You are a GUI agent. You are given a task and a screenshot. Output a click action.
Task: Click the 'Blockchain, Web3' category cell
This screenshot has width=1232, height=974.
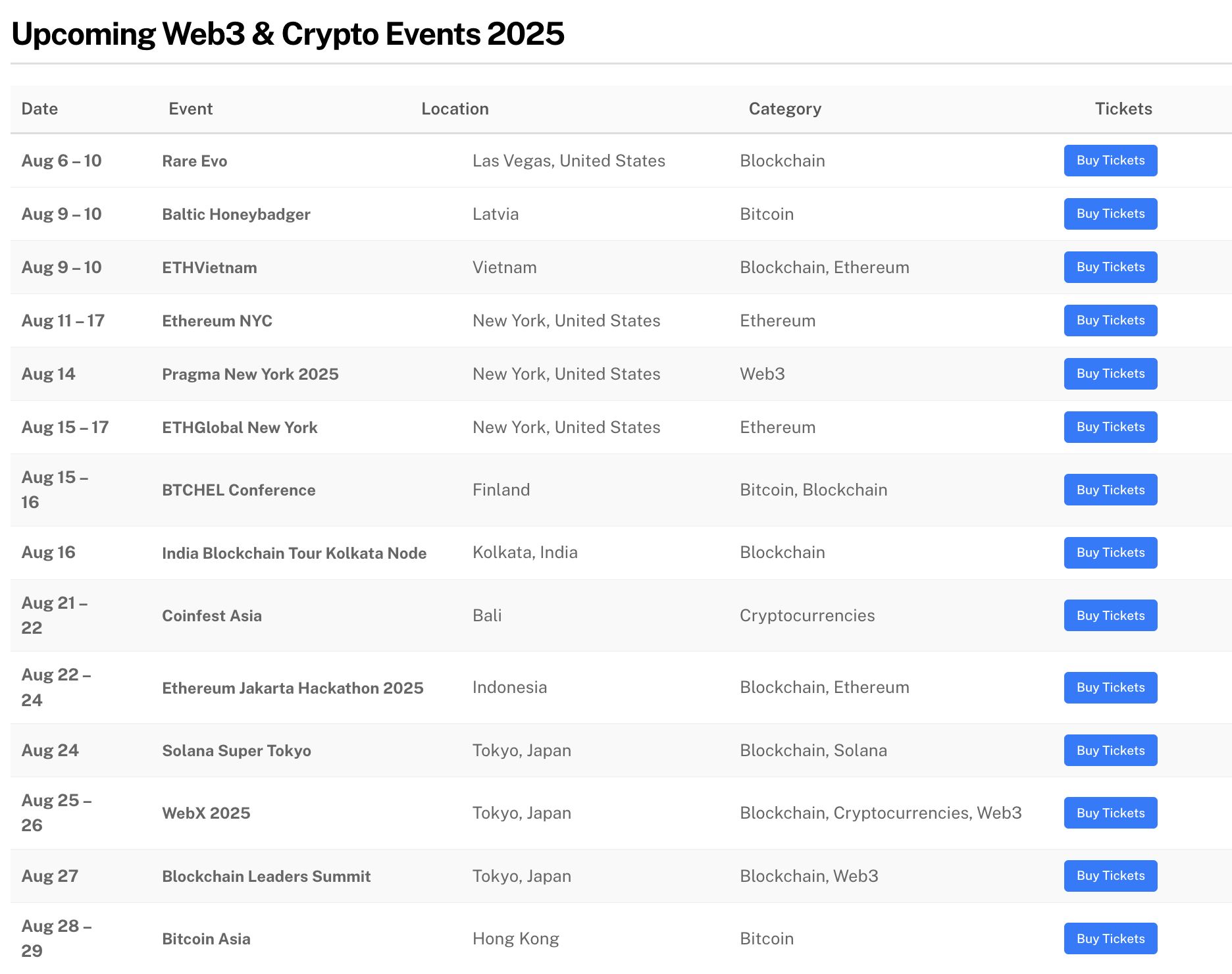(x=809, y=877)
